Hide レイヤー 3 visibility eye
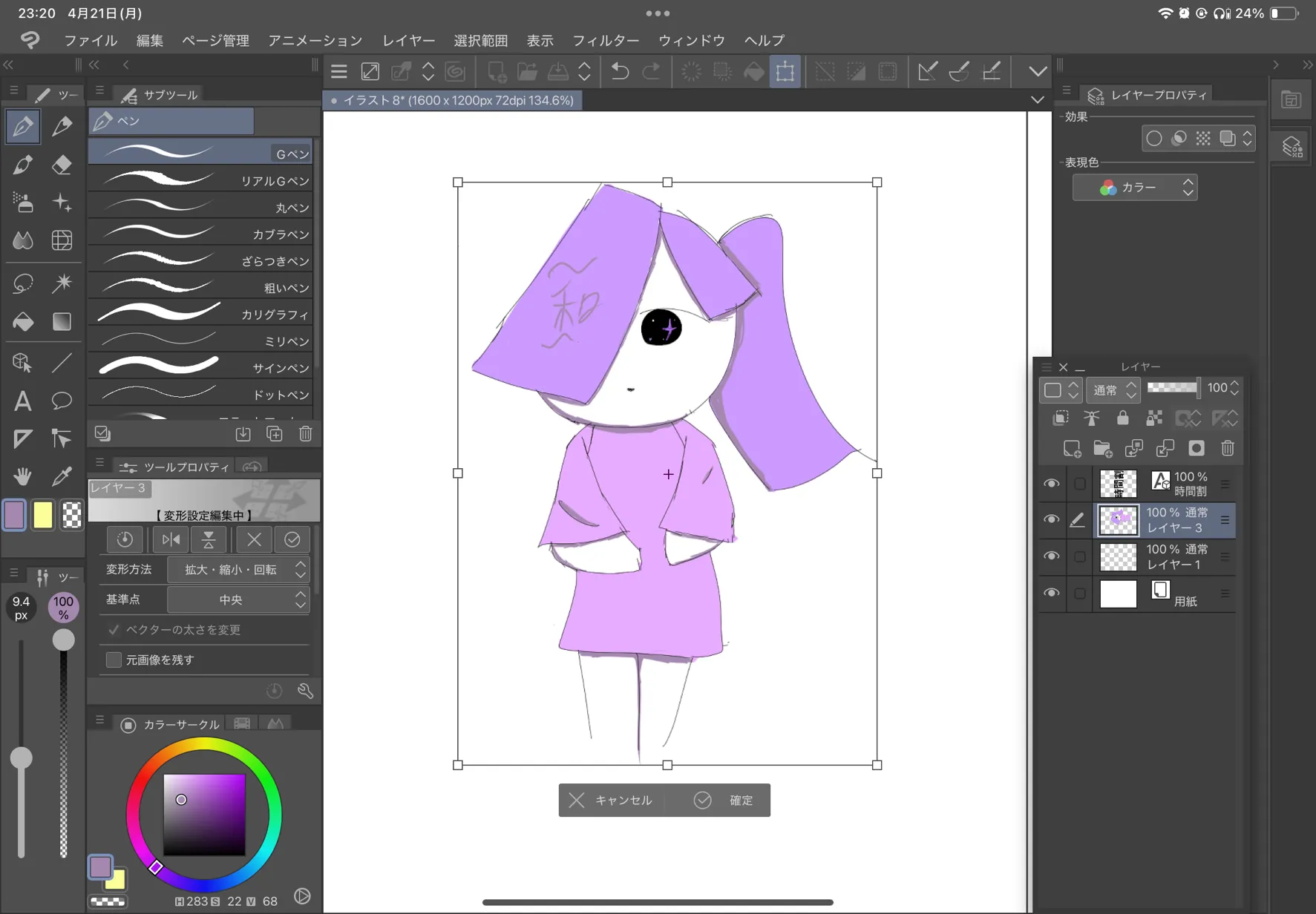 point(1051,520)
